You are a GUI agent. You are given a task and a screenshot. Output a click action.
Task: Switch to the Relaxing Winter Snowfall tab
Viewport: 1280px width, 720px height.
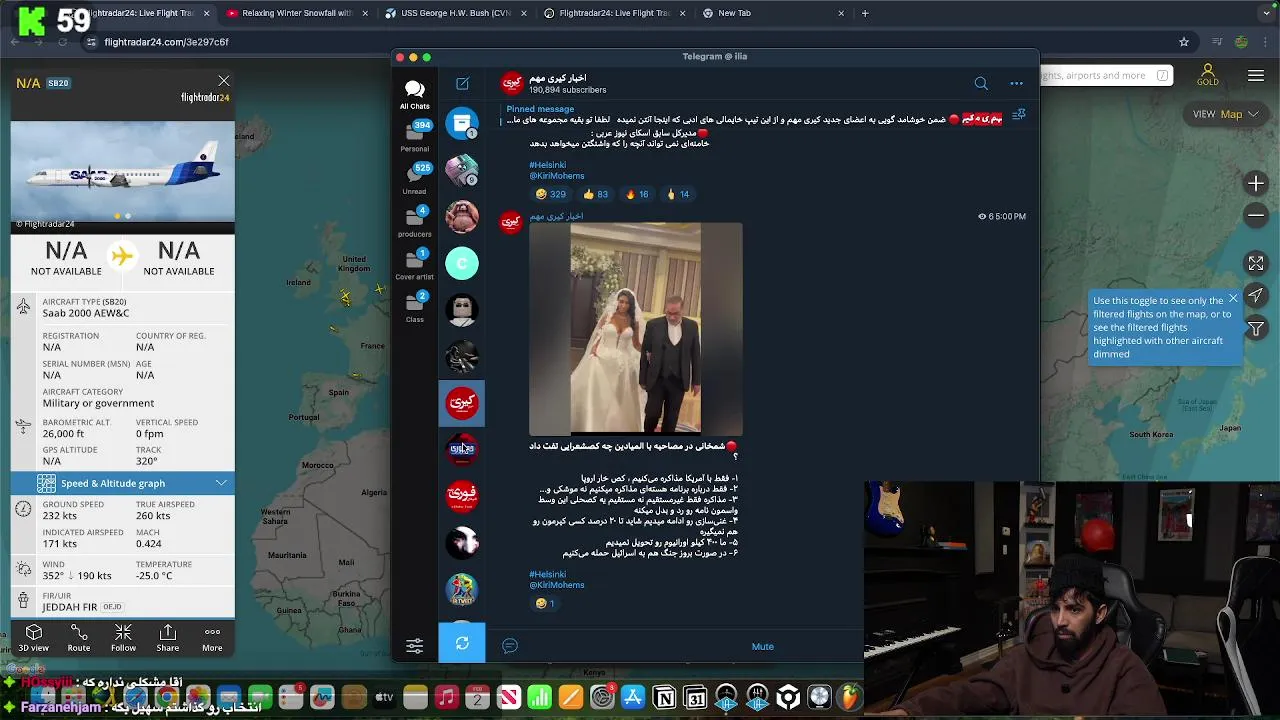click(297, 13)
